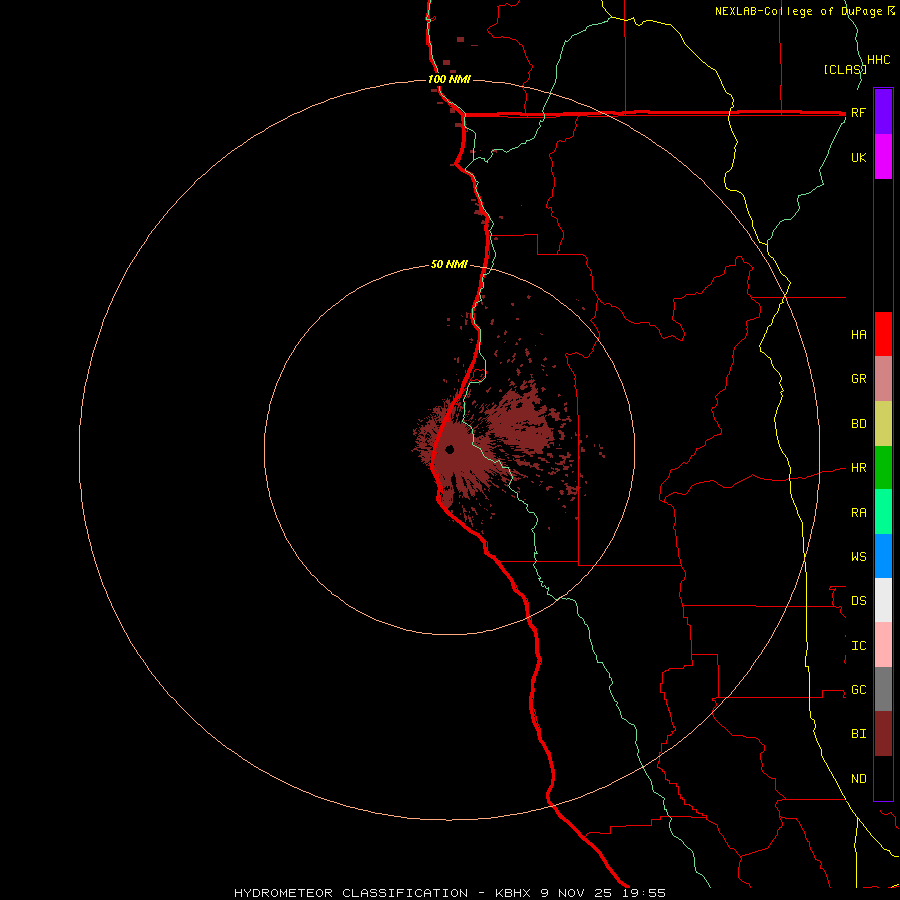Click the GC legend label
The width and height of the screenshot is (900, 900).
point(858,690)
